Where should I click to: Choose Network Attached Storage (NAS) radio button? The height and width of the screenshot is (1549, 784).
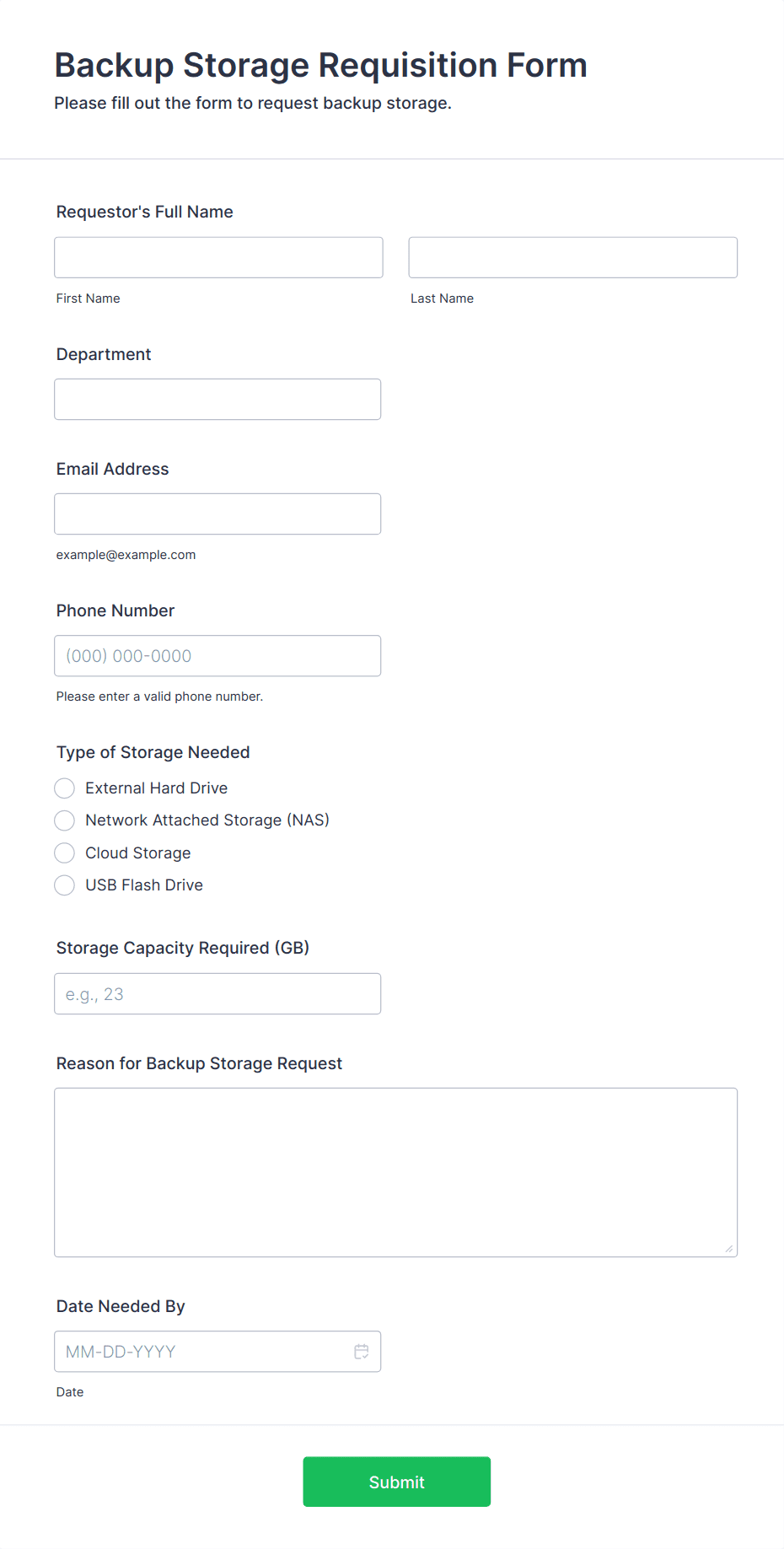tap(65, 820)
